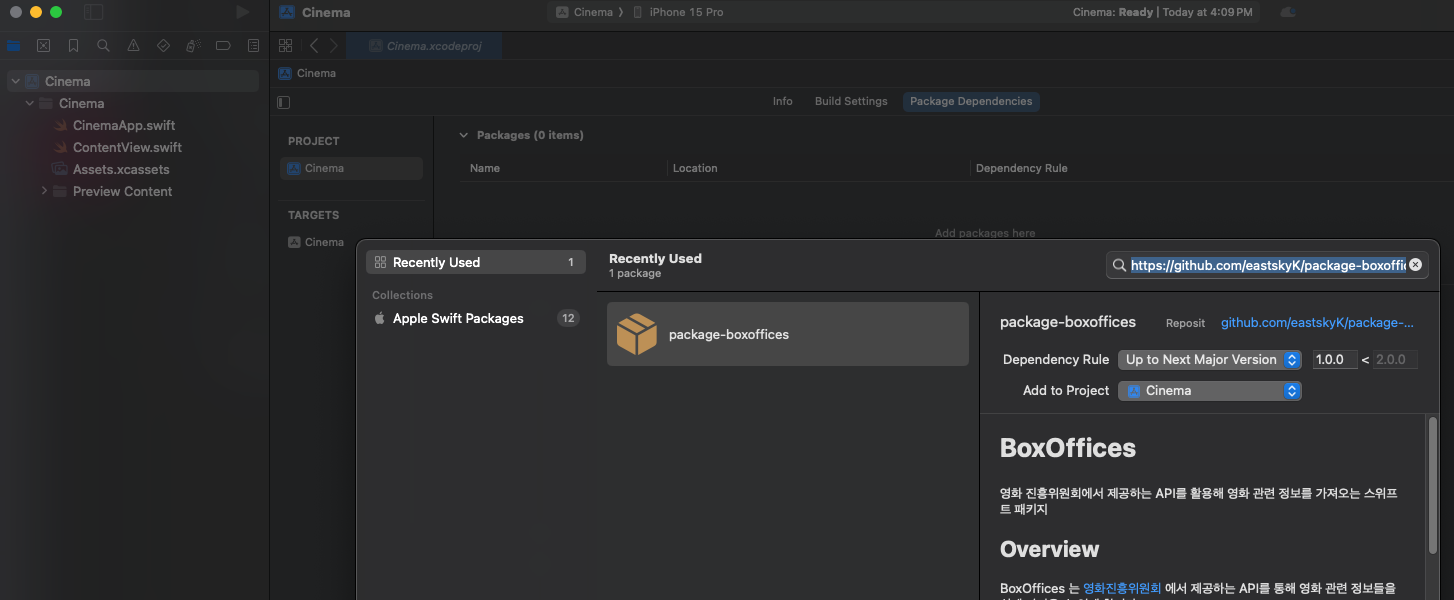Choose the iPhone 15 Pro run destination
The width and height of the screenshot is (1454, 600).
coord(678,12)
